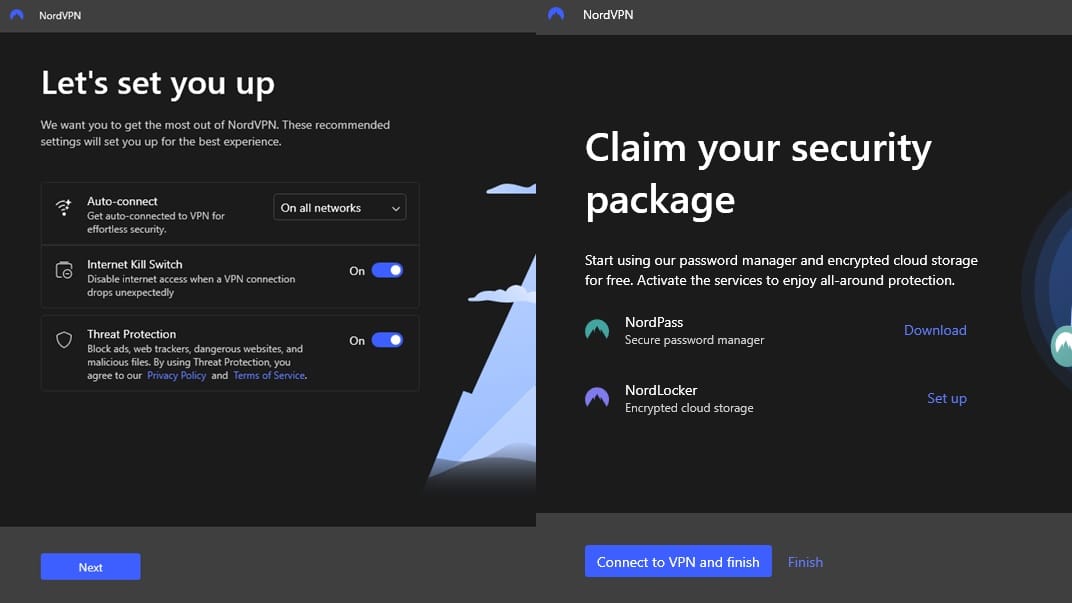The image size is (1072, 603).
Task: Click the NordLocker name text
Action: 661,390
